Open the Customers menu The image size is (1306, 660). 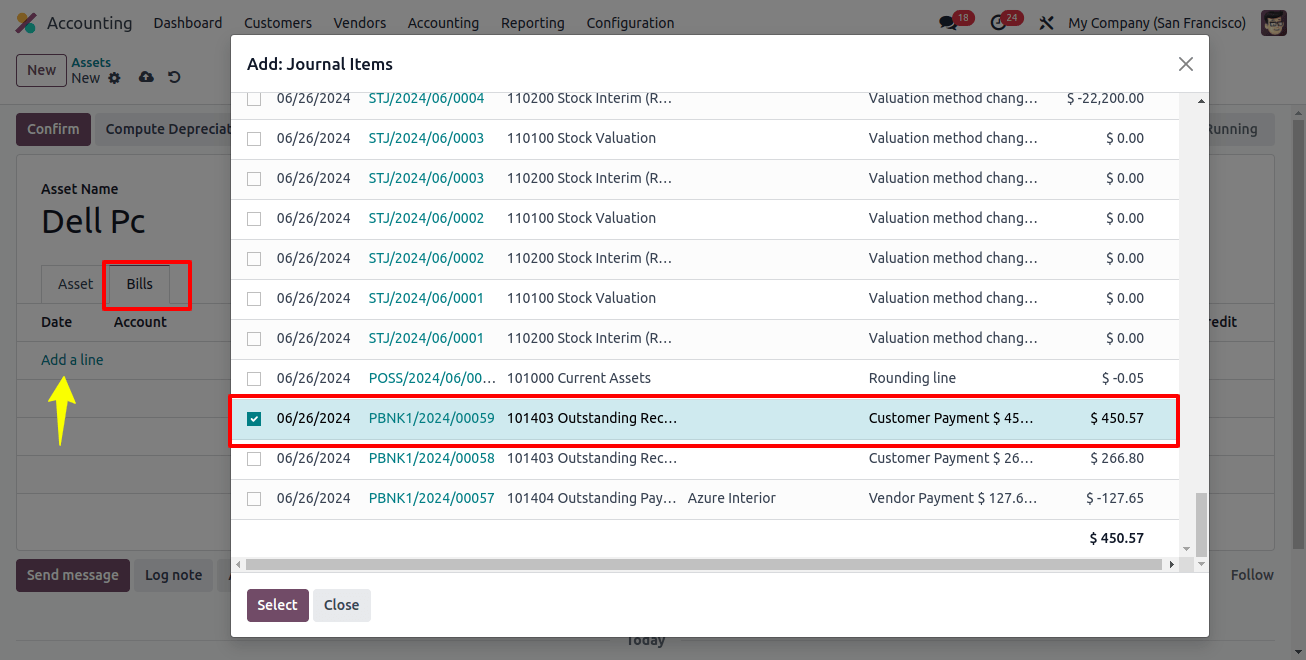click(x=278, y=23)
